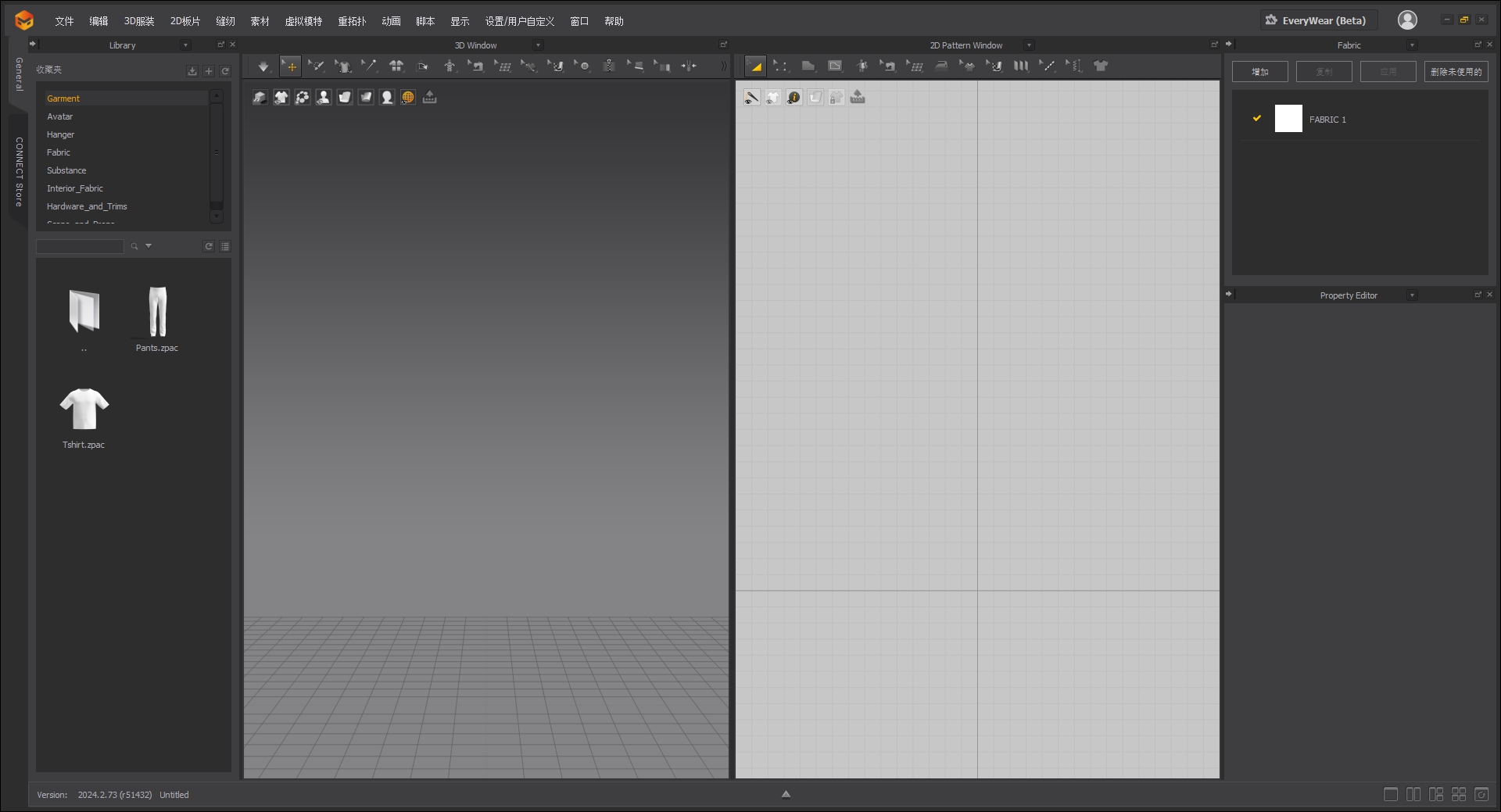
Task: Click the FABRIC 1 white color swatch
Action: click(1288, 118)
